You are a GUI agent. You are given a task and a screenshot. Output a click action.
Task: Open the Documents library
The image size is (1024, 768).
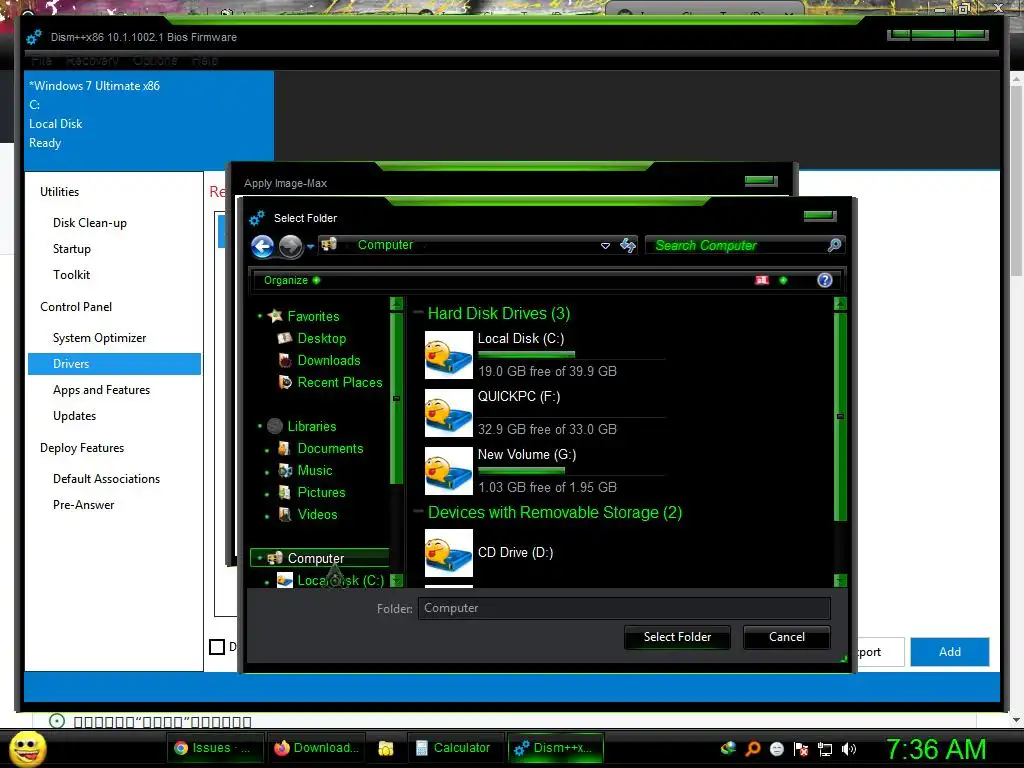pos(330,449)
